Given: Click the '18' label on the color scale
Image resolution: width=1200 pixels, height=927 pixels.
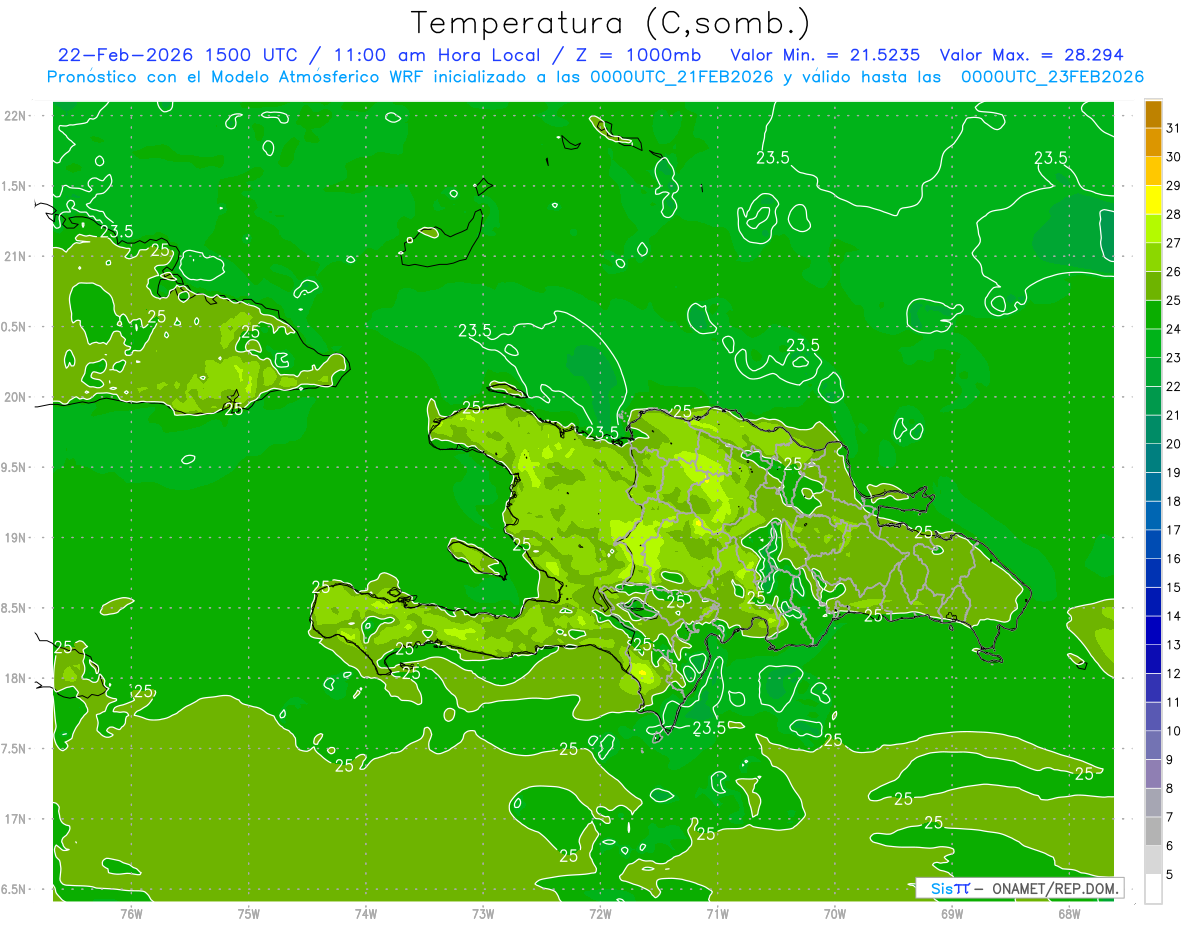Looking at the screenshot, I should (x=1174, y=501).
